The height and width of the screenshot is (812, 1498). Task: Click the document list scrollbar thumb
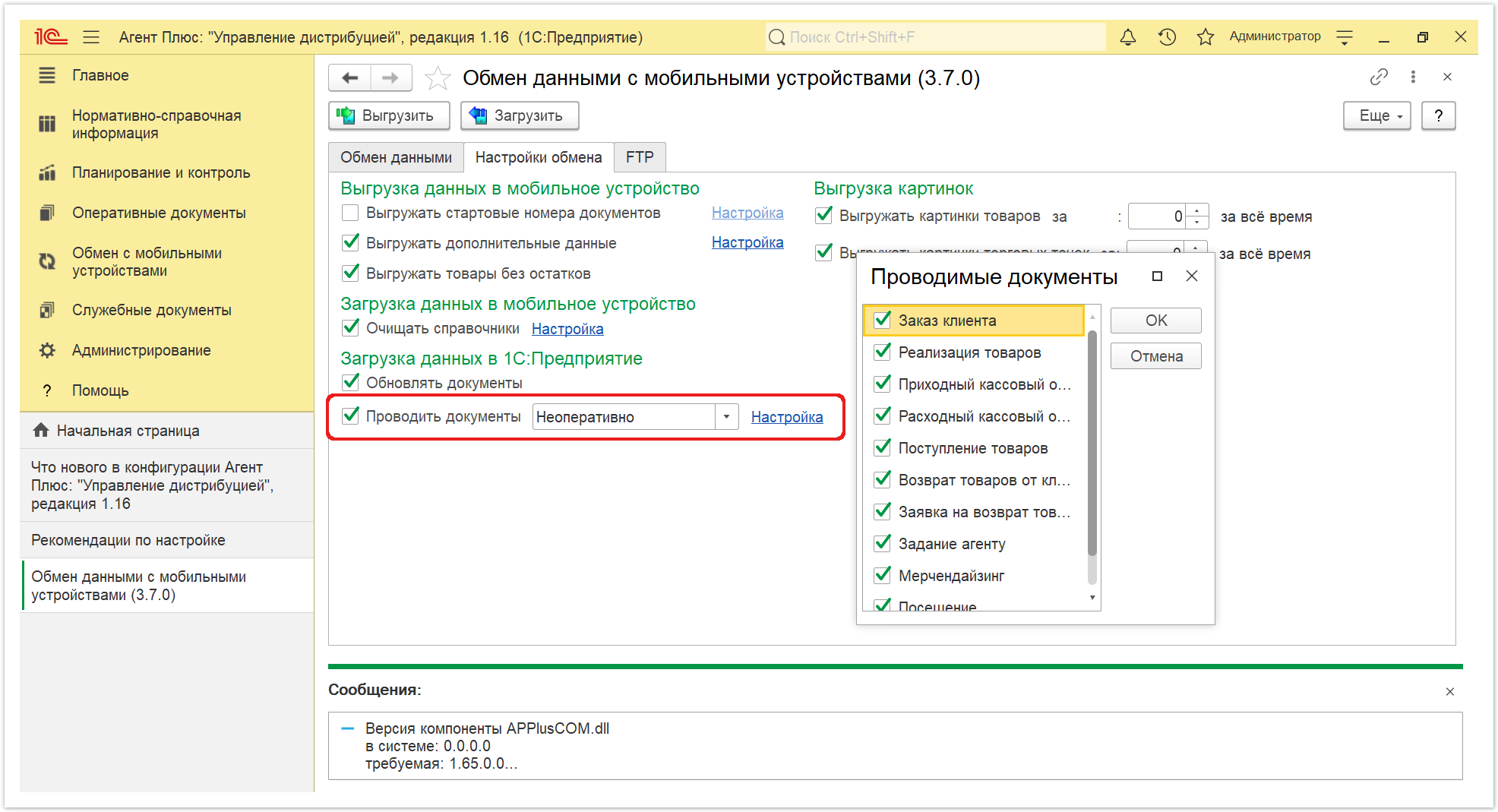coord(1092,442)
